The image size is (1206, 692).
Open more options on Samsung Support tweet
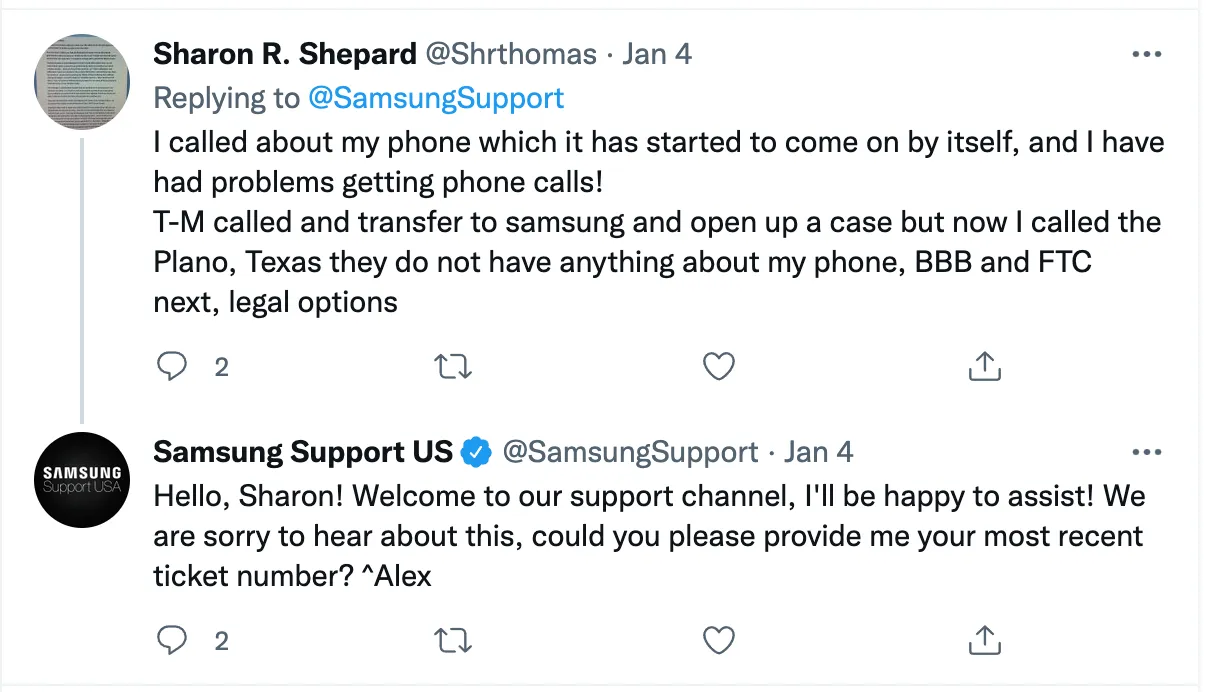[1146, 452]
